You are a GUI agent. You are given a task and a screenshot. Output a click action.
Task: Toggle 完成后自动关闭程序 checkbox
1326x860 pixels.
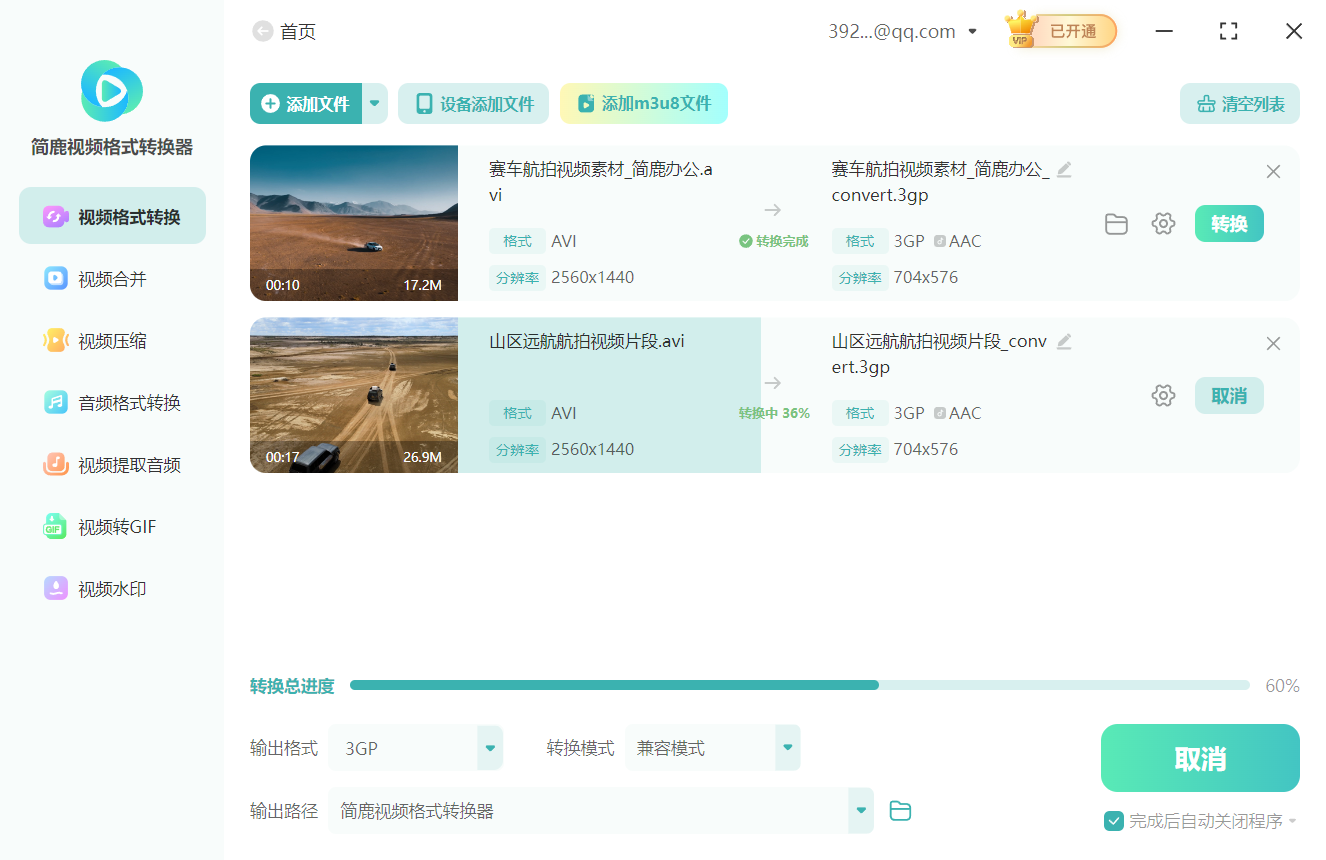1114,821
